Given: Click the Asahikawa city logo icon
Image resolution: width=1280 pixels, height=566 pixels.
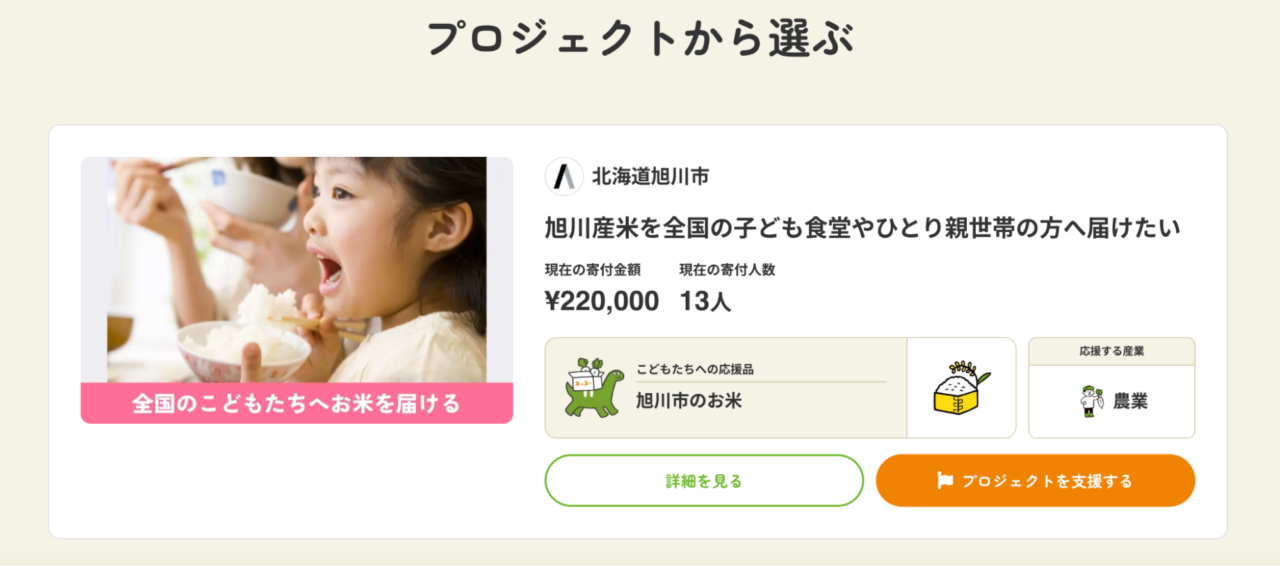Looking at the screenshot, I should (564, 177).
